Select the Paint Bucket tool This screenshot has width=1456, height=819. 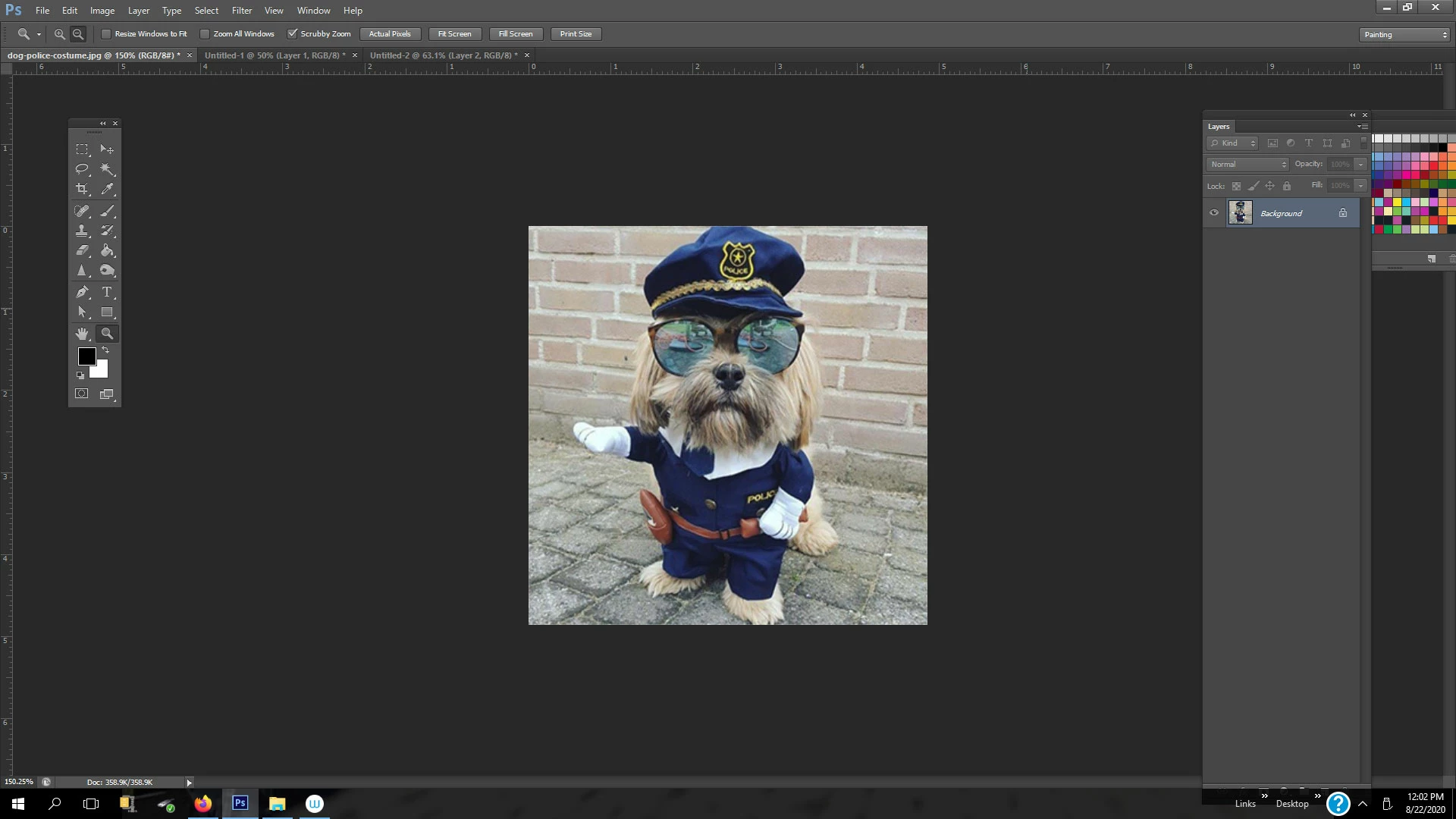[x=107, y=251]
